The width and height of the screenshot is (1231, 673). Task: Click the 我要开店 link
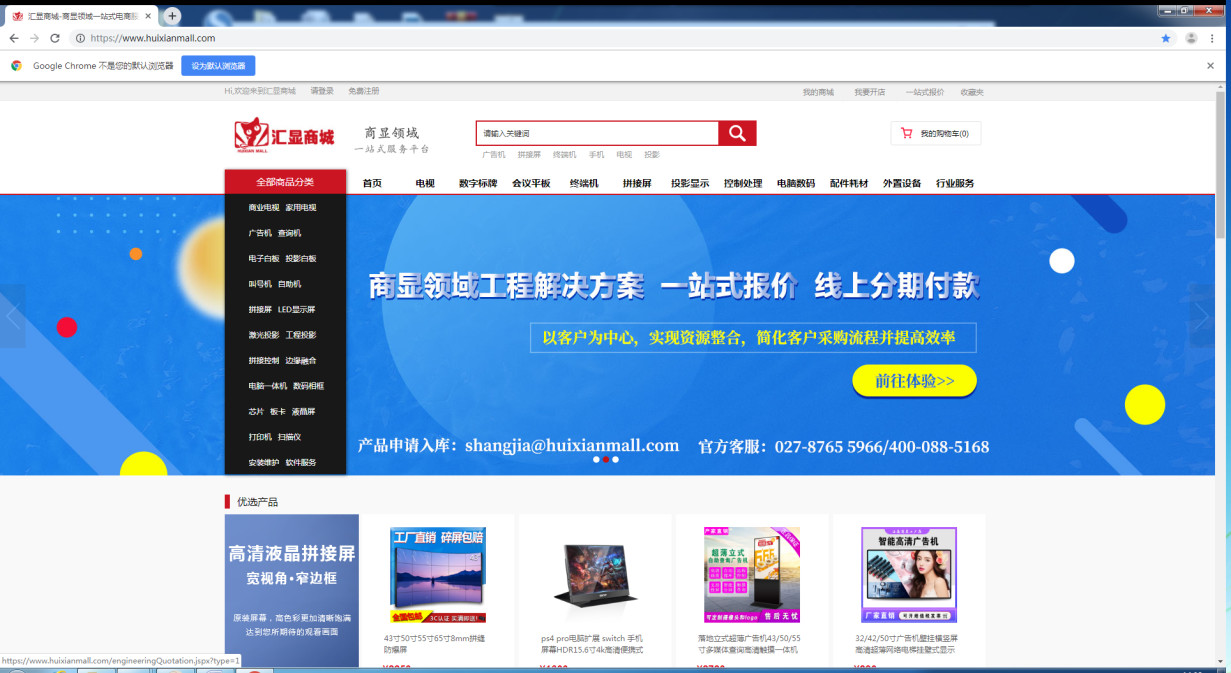coord(870,92)
